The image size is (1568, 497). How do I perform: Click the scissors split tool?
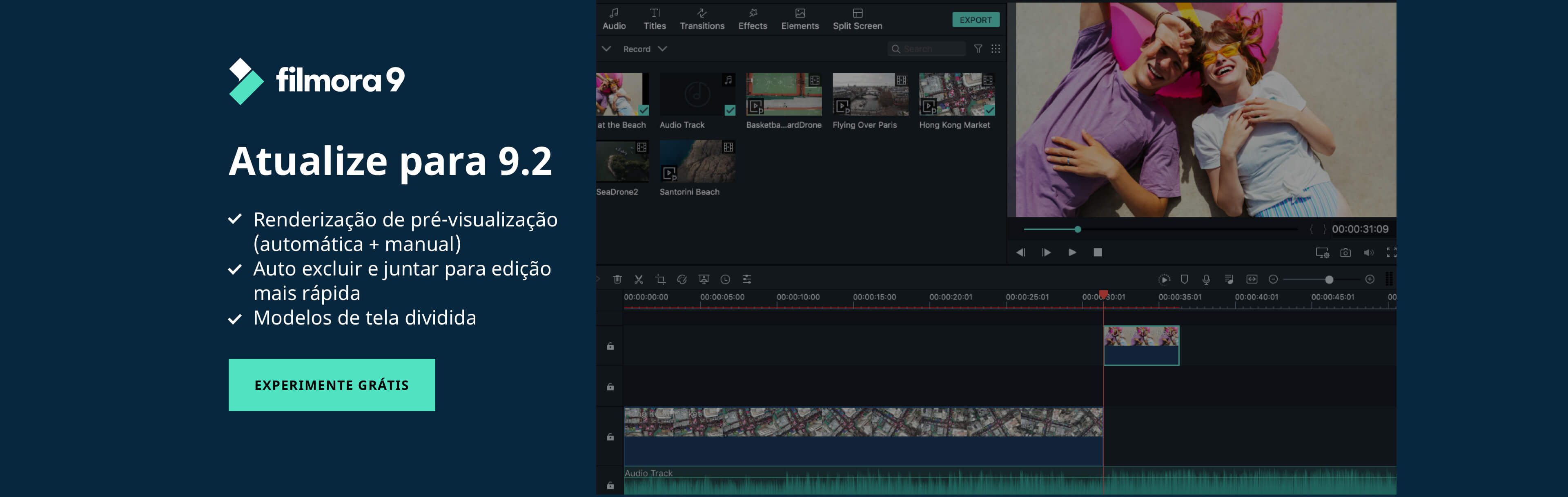(639, 279)
